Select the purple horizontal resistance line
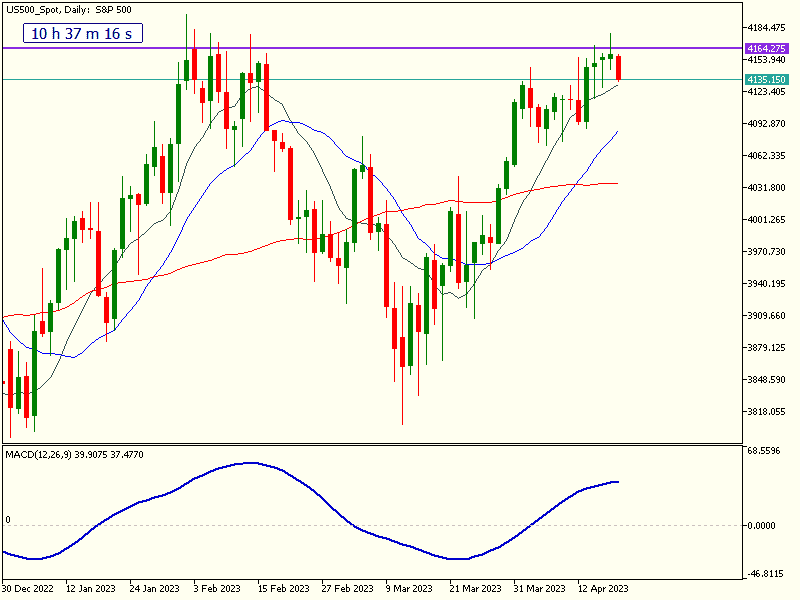Viewport: 800px width, 600px height. coord(400,48)
